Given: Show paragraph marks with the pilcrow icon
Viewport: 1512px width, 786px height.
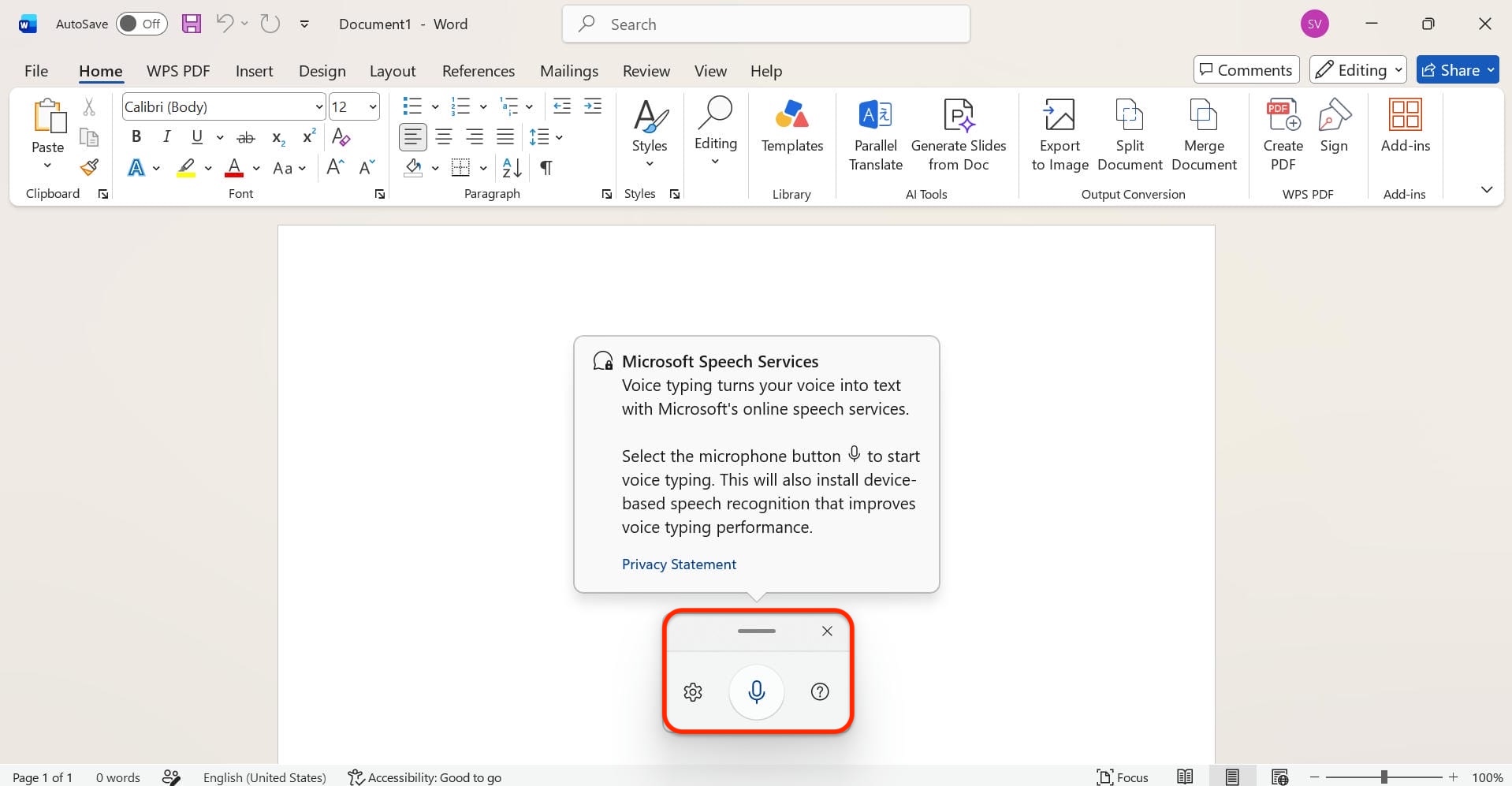Looking at the screenshot, I should (x=546, y=167).
